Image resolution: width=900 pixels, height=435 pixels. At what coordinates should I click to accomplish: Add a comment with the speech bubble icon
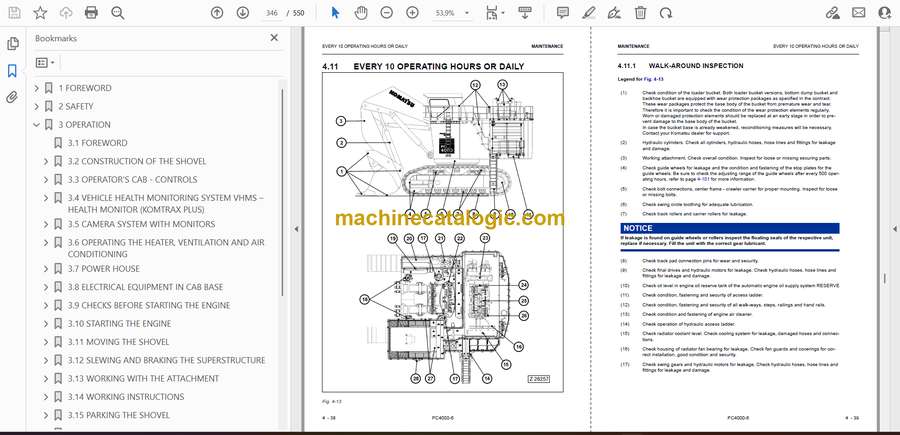click(563, 13)
